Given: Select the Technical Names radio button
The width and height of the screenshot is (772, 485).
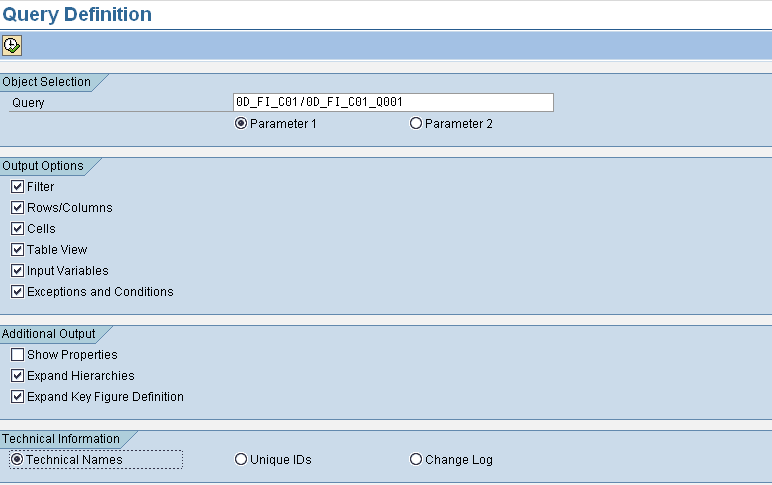Looking at the screenshot, I should (16, 460).
